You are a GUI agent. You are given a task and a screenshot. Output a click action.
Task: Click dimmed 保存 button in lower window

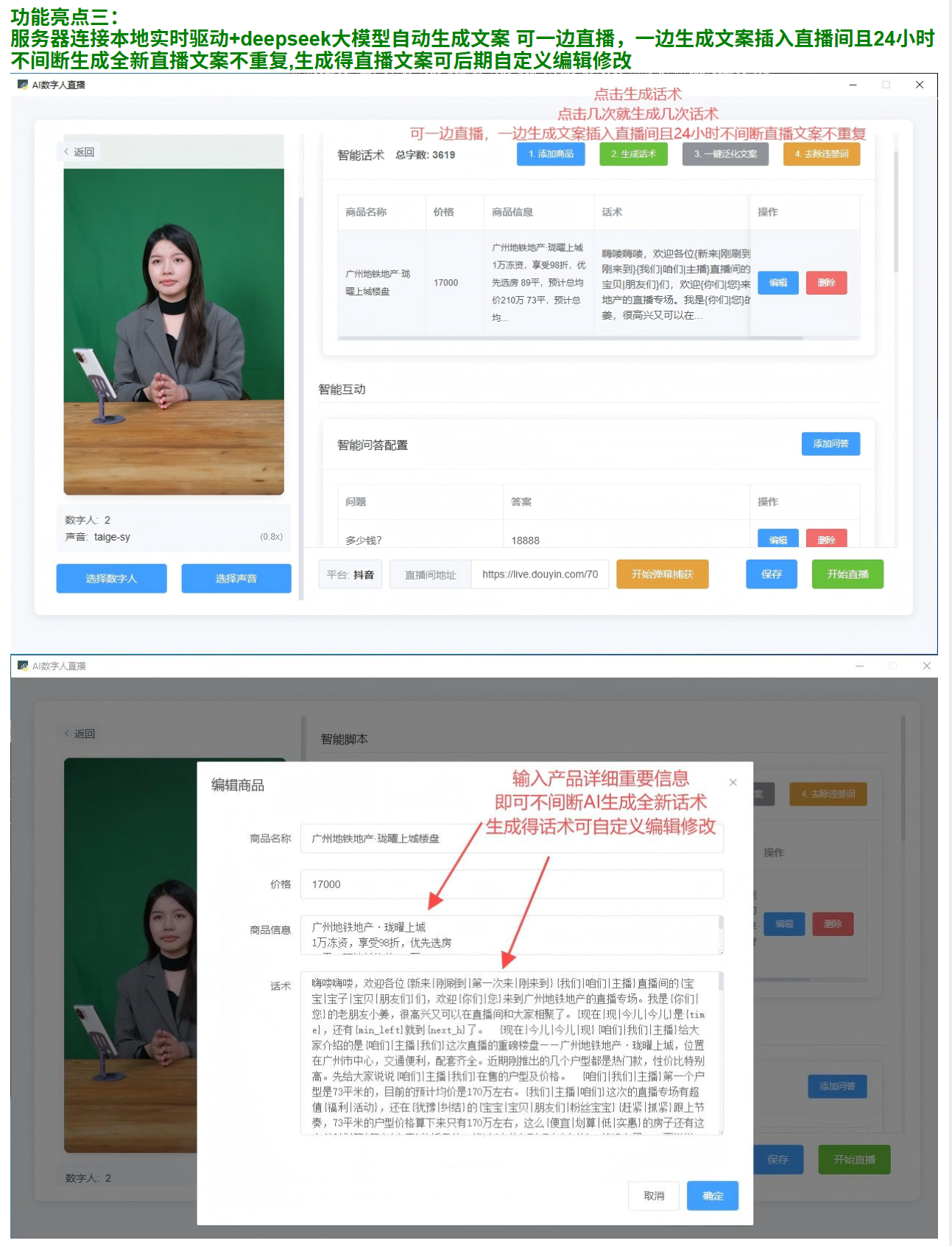(x=778, y=1160)
